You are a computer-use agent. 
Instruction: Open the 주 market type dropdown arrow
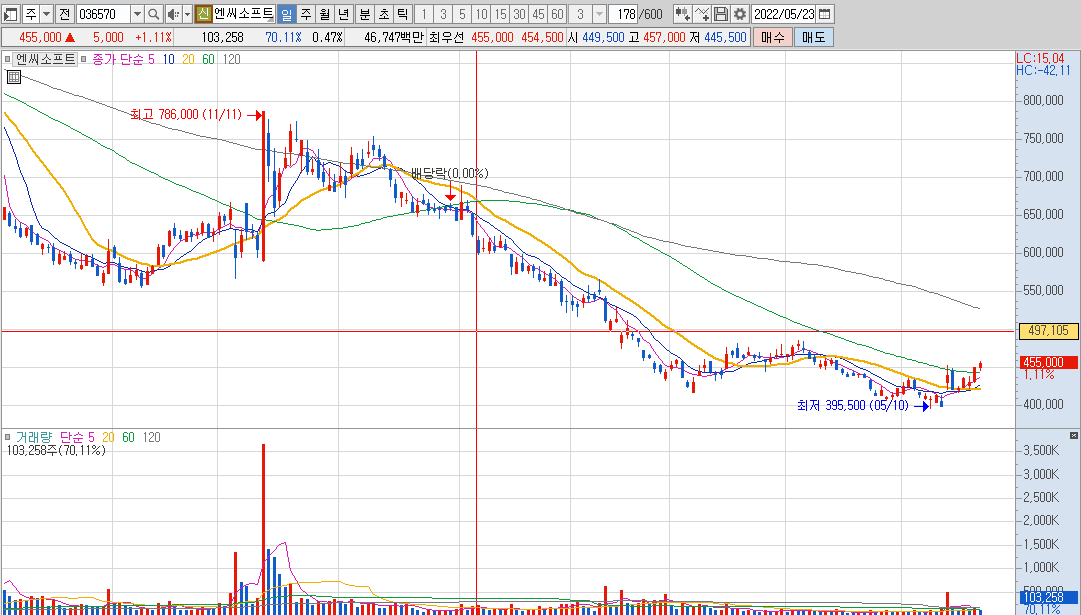46,14
